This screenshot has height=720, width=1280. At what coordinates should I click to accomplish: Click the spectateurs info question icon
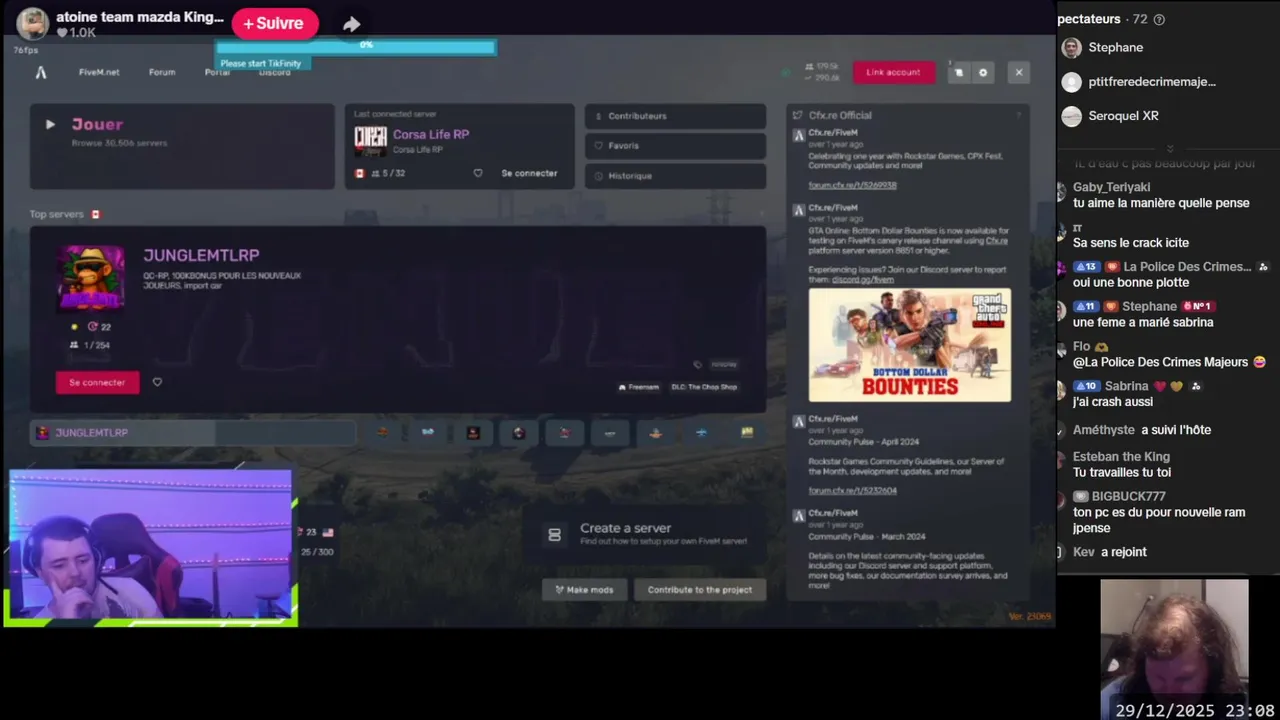1159,19
